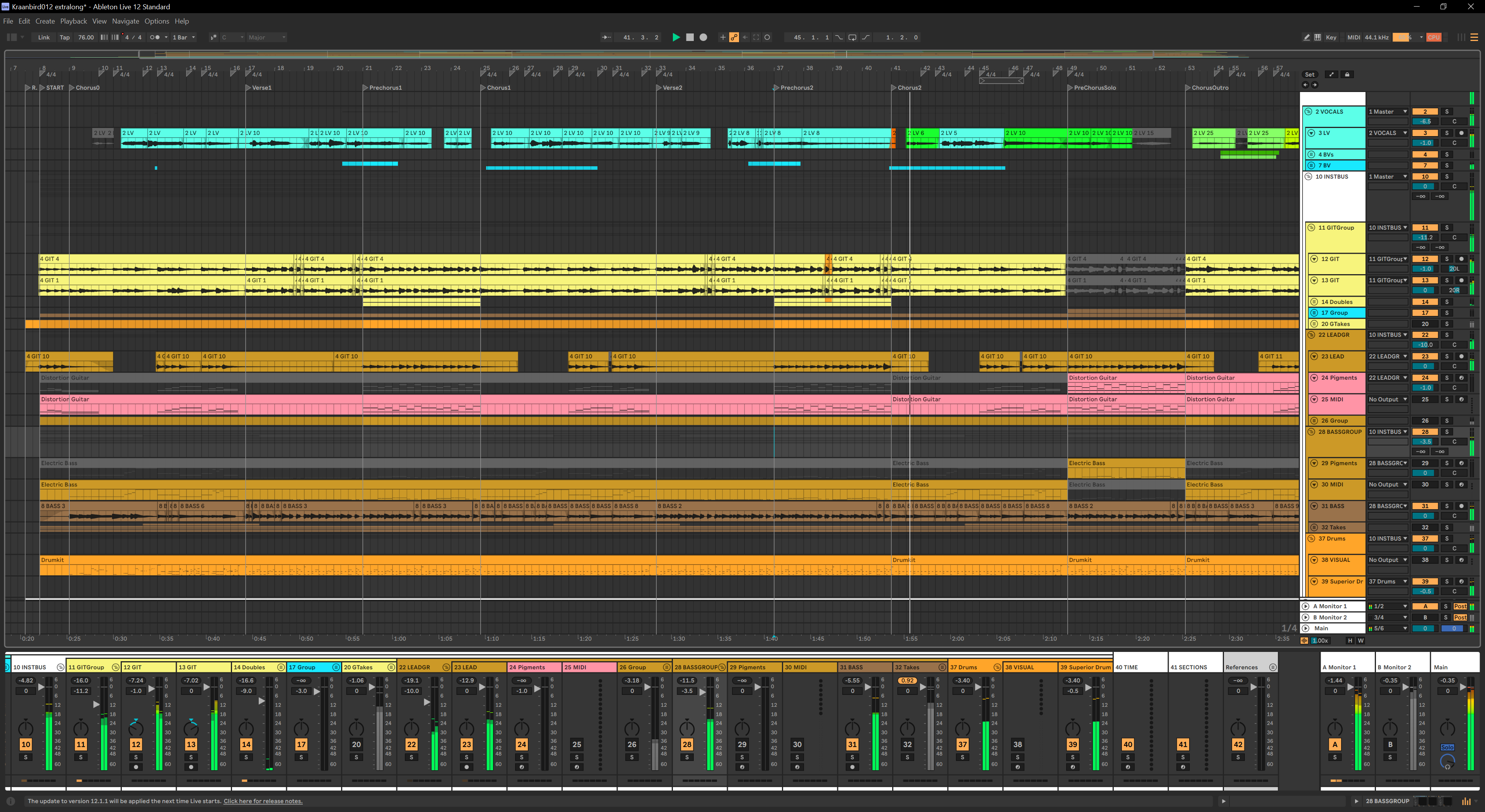Enable Draw Mode with the pencil icon
This screenshot has height=812, width=1485.
[1307, 38]
